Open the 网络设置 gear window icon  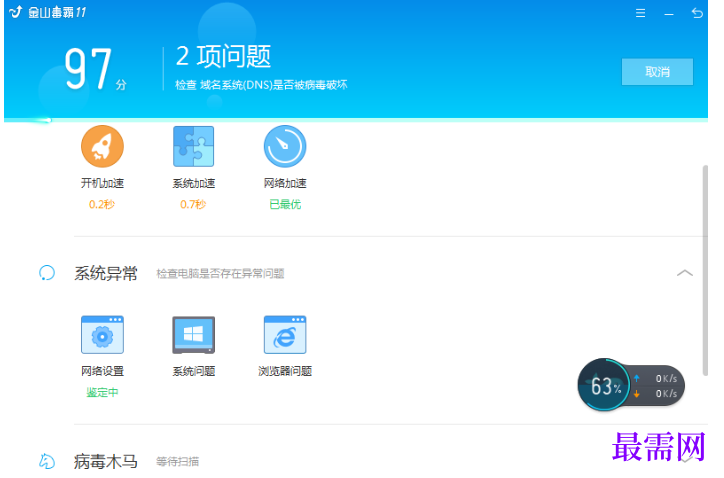(102, 335)
